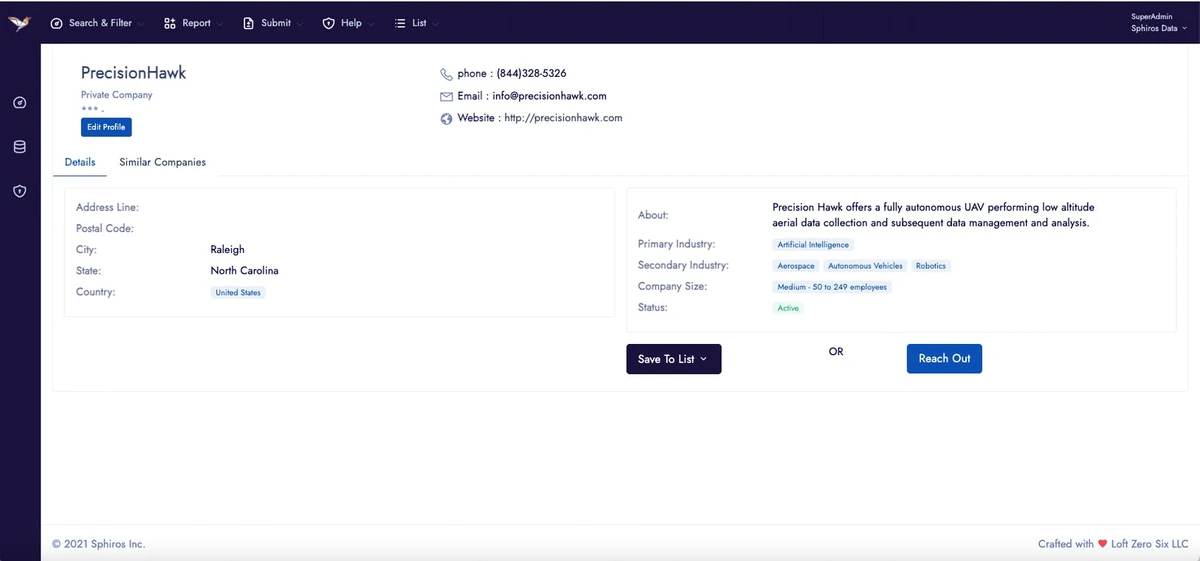
Task: Open the shield item in left sidebar
Action: coord(20,191)
